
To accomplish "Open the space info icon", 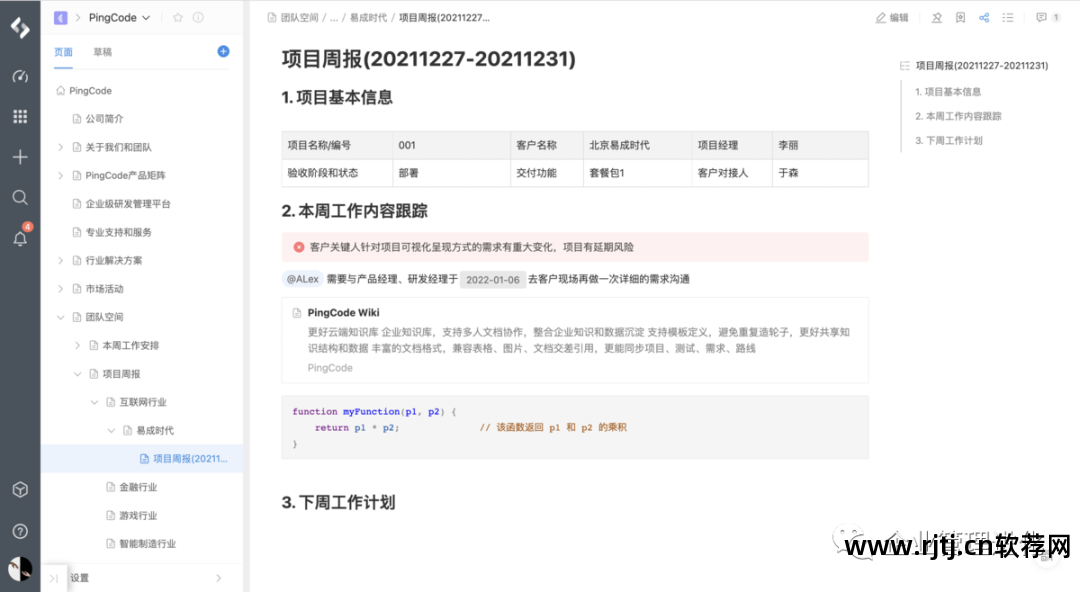I will (x=198, y=18).
